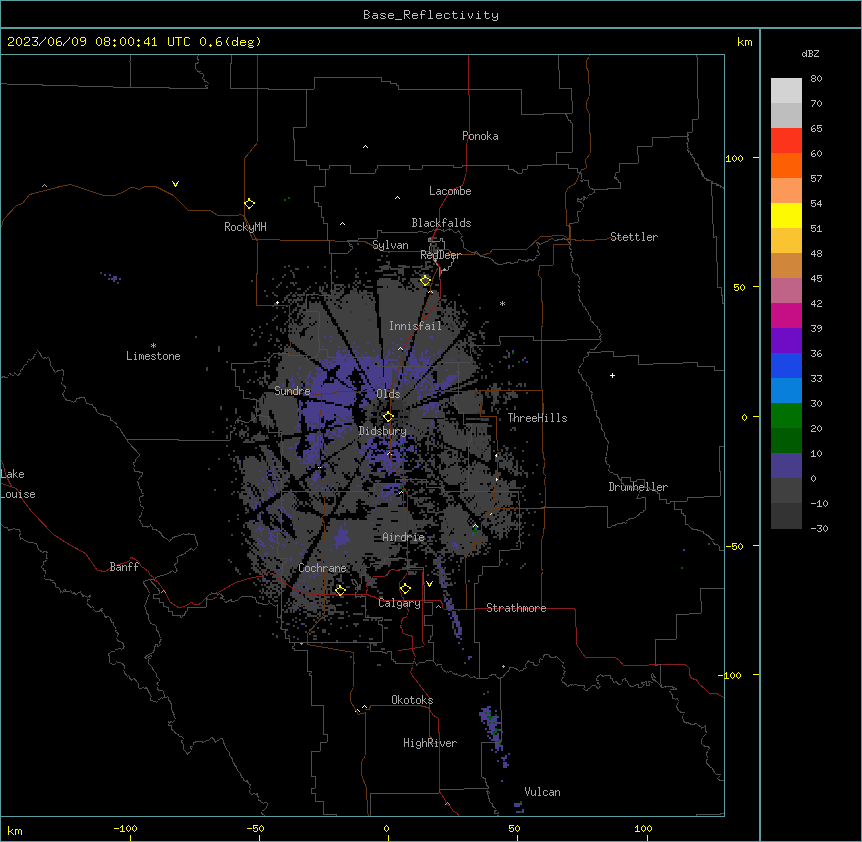862x842 pixels.
Task: Click the 100 km tick on right axis
Action: tap(734, 158)
